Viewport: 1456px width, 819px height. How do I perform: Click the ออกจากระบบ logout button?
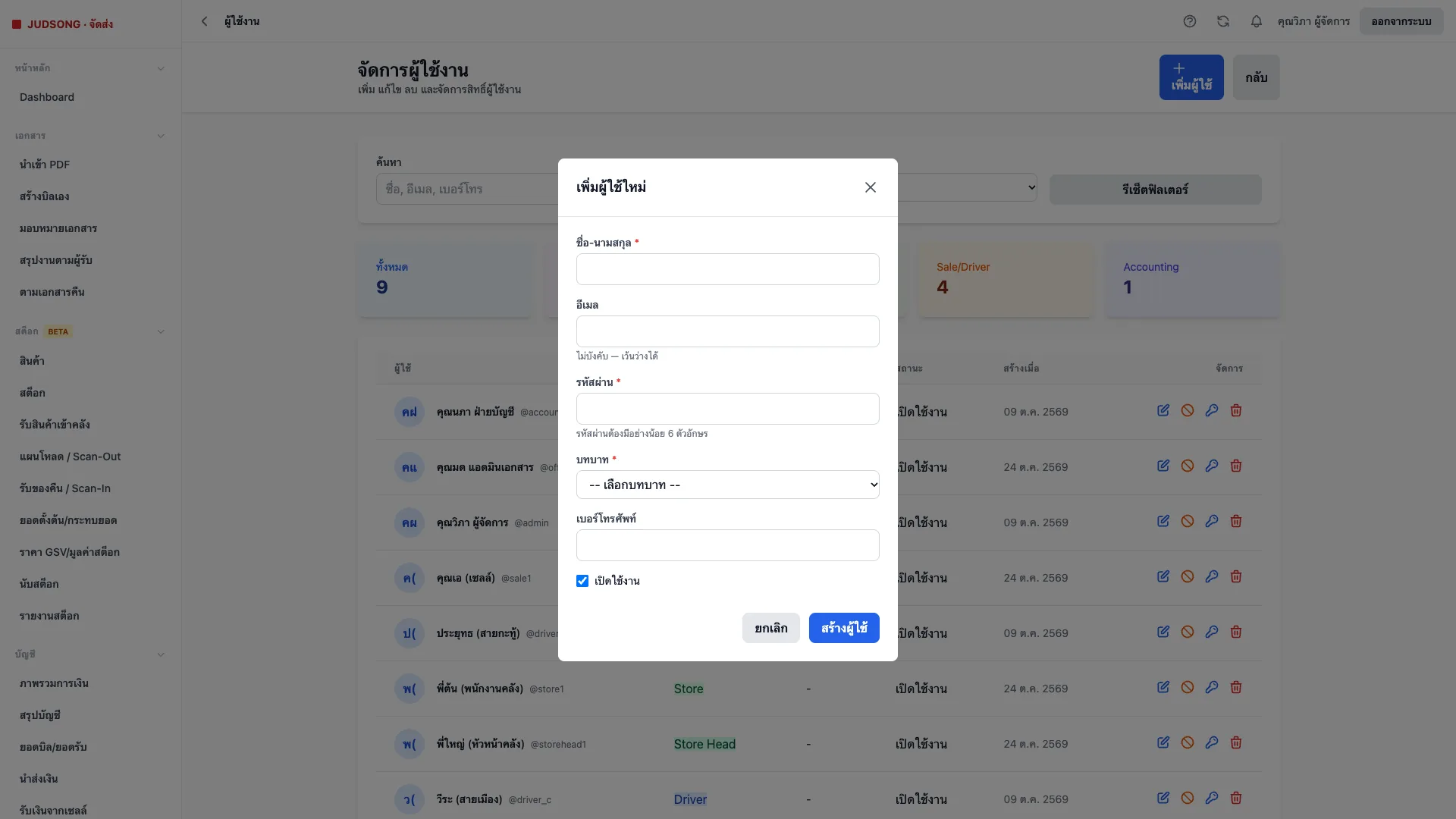pyautogui.click(x=1401, y=21)
